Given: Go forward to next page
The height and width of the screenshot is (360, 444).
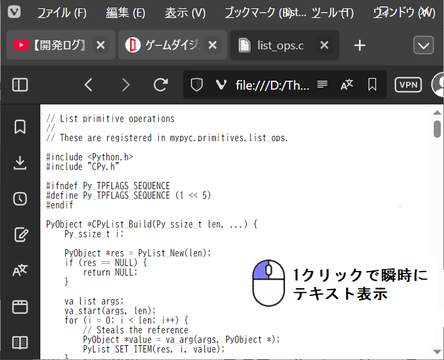Looking at the screenshot, I should click(x=126, y=85).
